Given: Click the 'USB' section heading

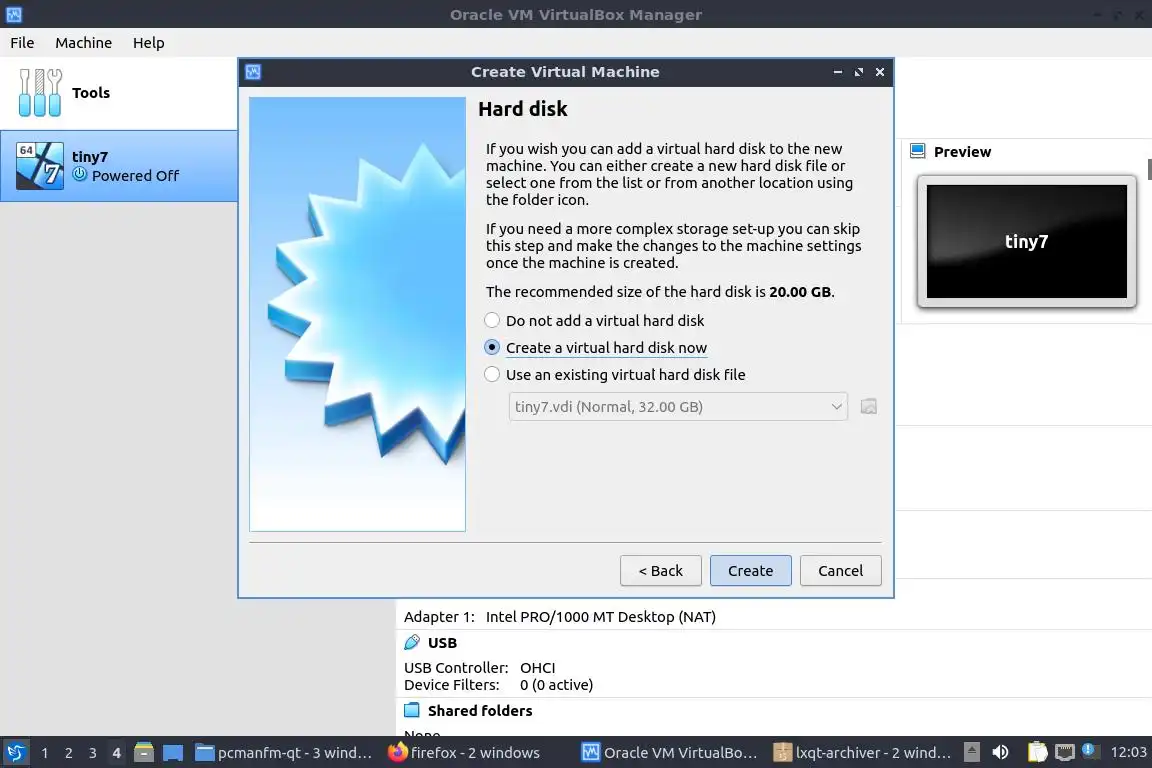Looking at the screenshot, I should point(442,643).
